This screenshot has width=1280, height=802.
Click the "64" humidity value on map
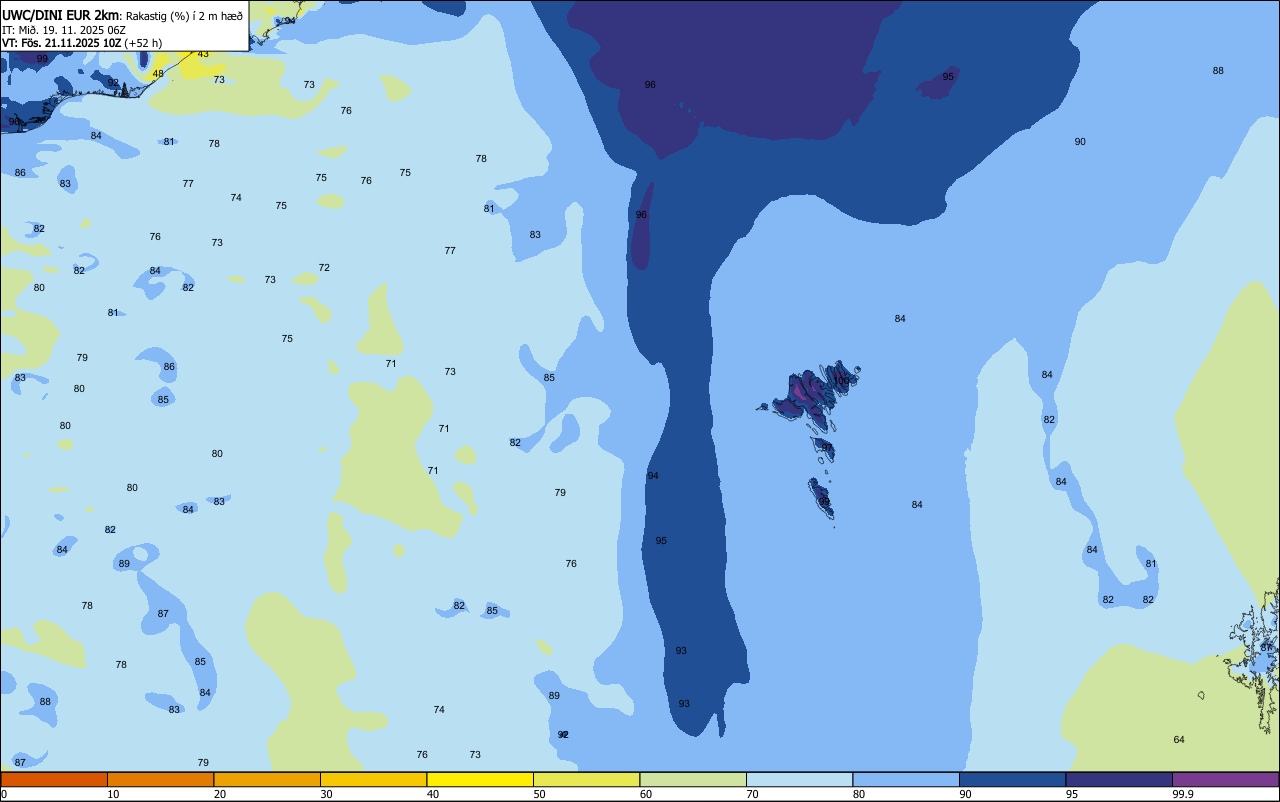(x=1179, y=740)
